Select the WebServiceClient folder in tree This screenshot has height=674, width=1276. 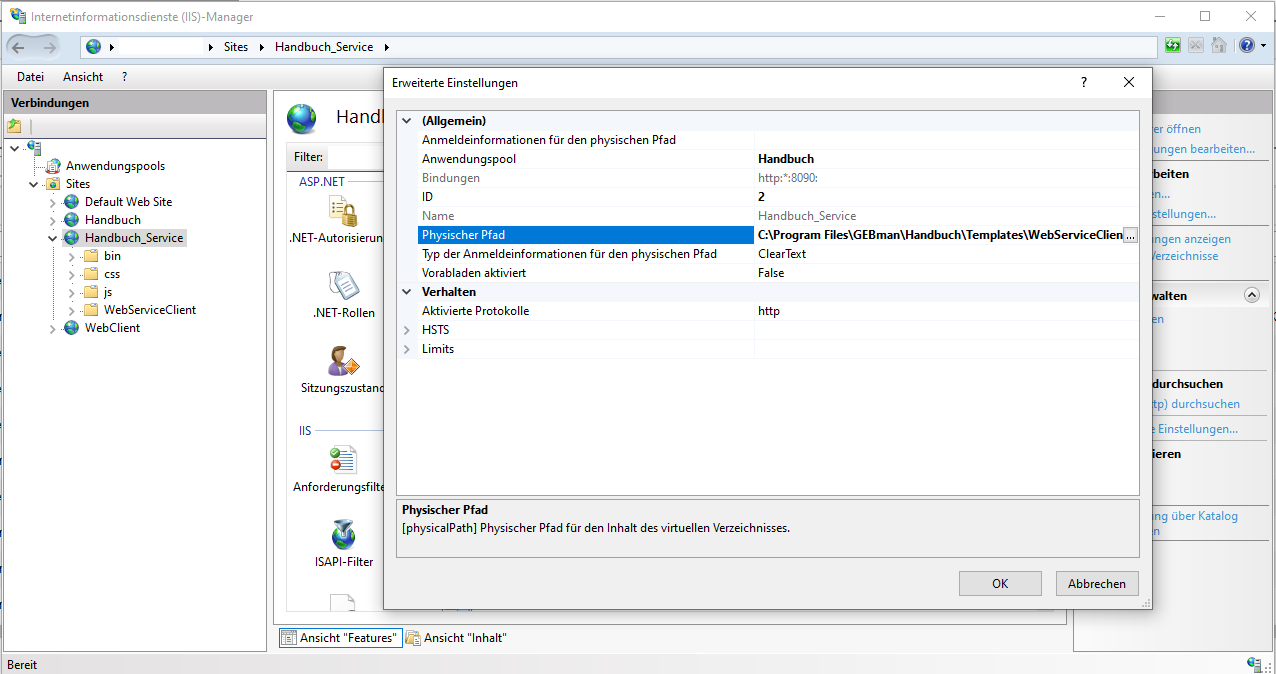[149, 310]
